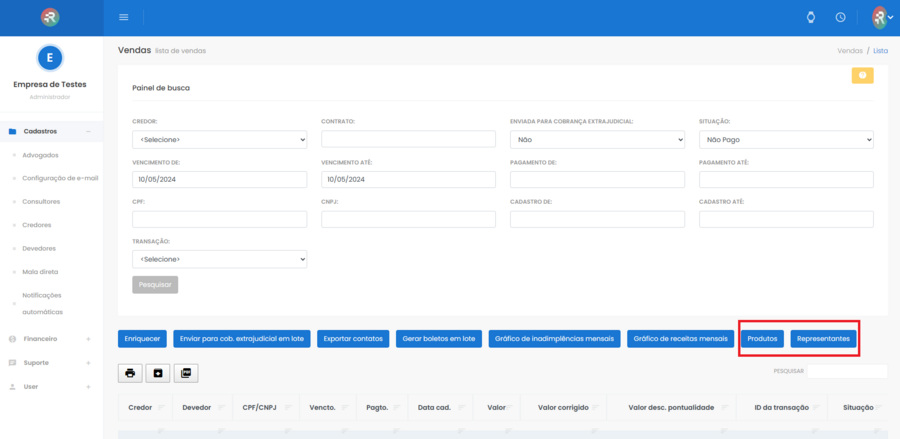
Task: Sort table by Credor column
Action: 140,408
